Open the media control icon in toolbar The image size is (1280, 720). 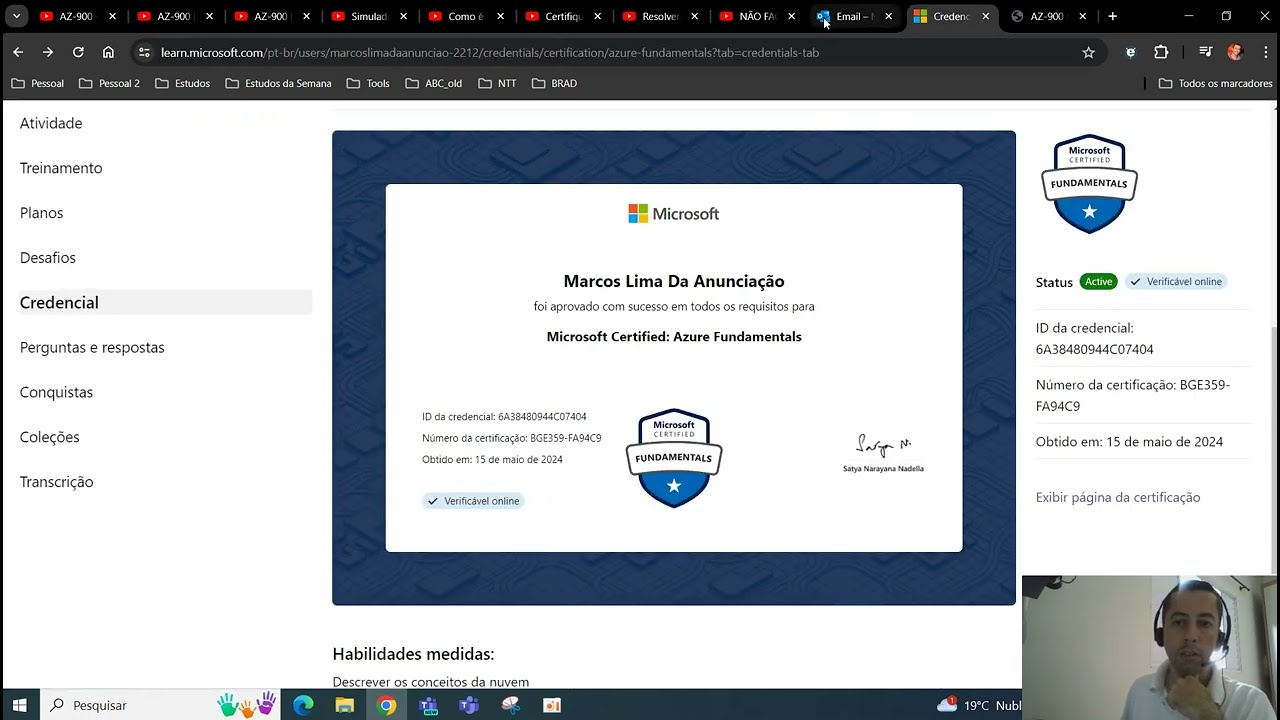click(x=1206, y=52)
